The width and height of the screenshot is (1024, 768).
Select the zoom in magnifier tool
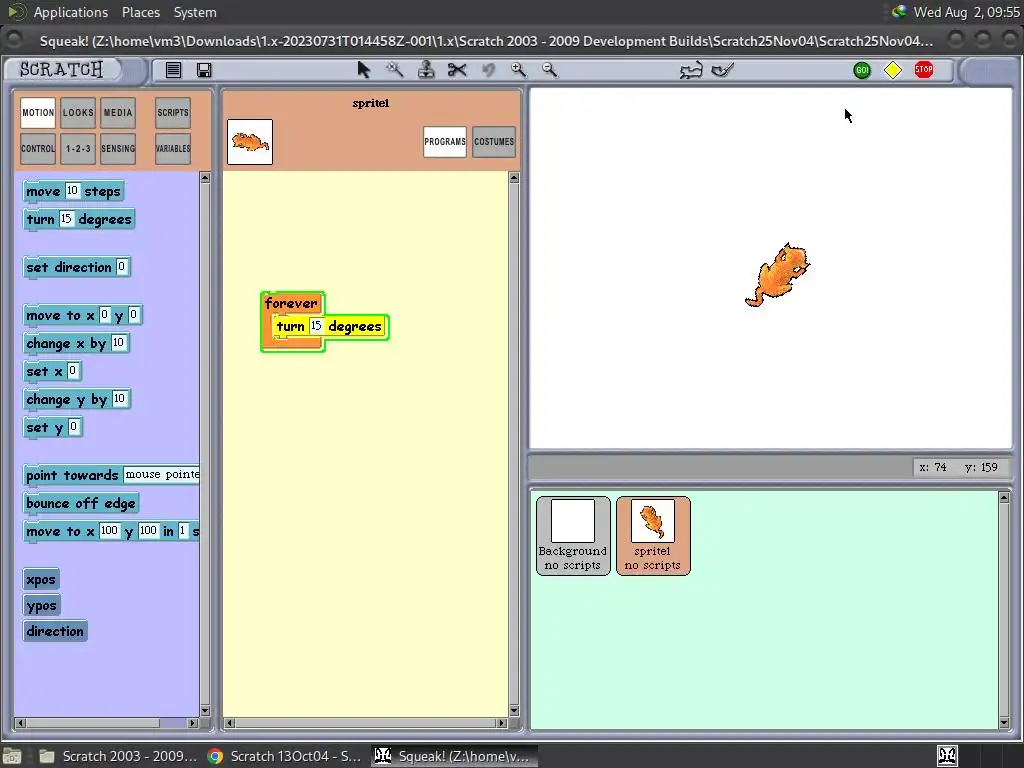pyautogui.click(x=519, y=69)
